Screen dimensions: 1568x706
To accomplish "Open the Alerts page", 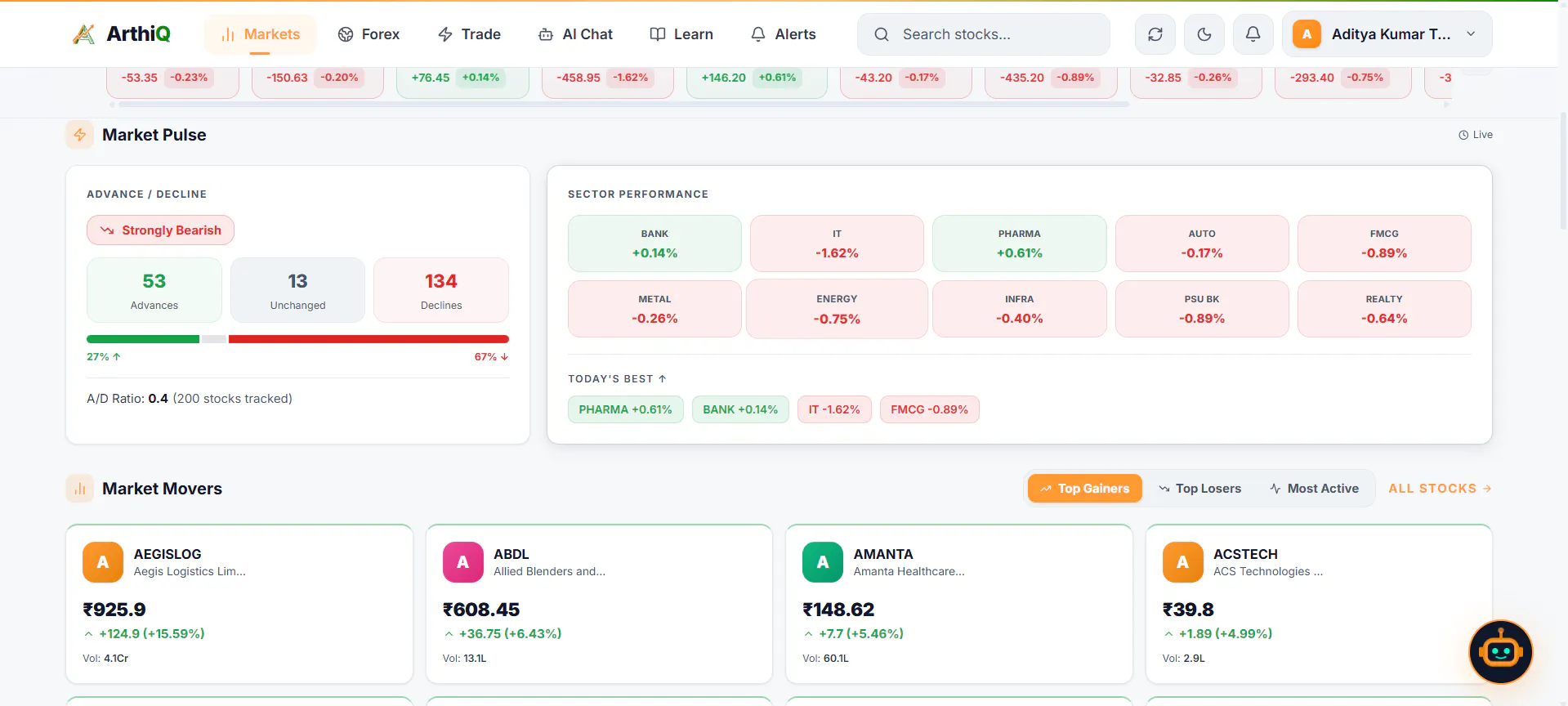I will click(x=783, y=34).
